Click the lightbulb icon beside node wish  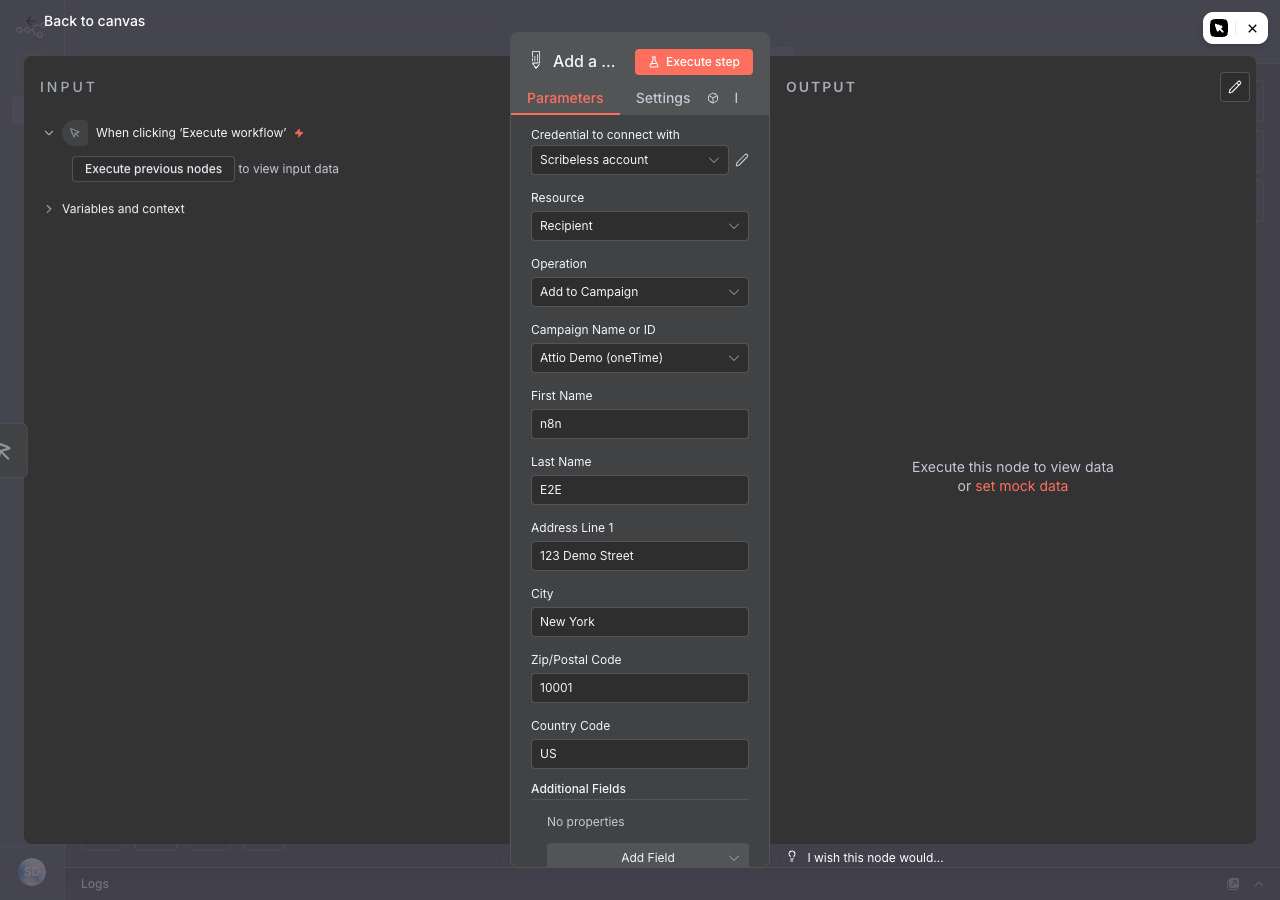792,857
